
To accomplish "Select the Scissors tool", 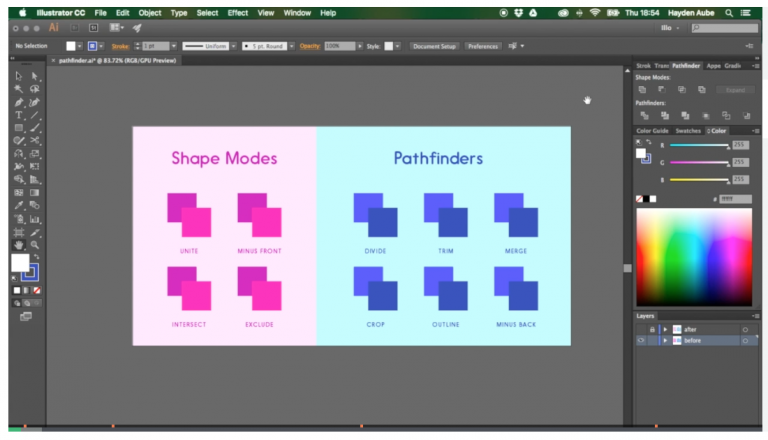I will click(34, 141).
